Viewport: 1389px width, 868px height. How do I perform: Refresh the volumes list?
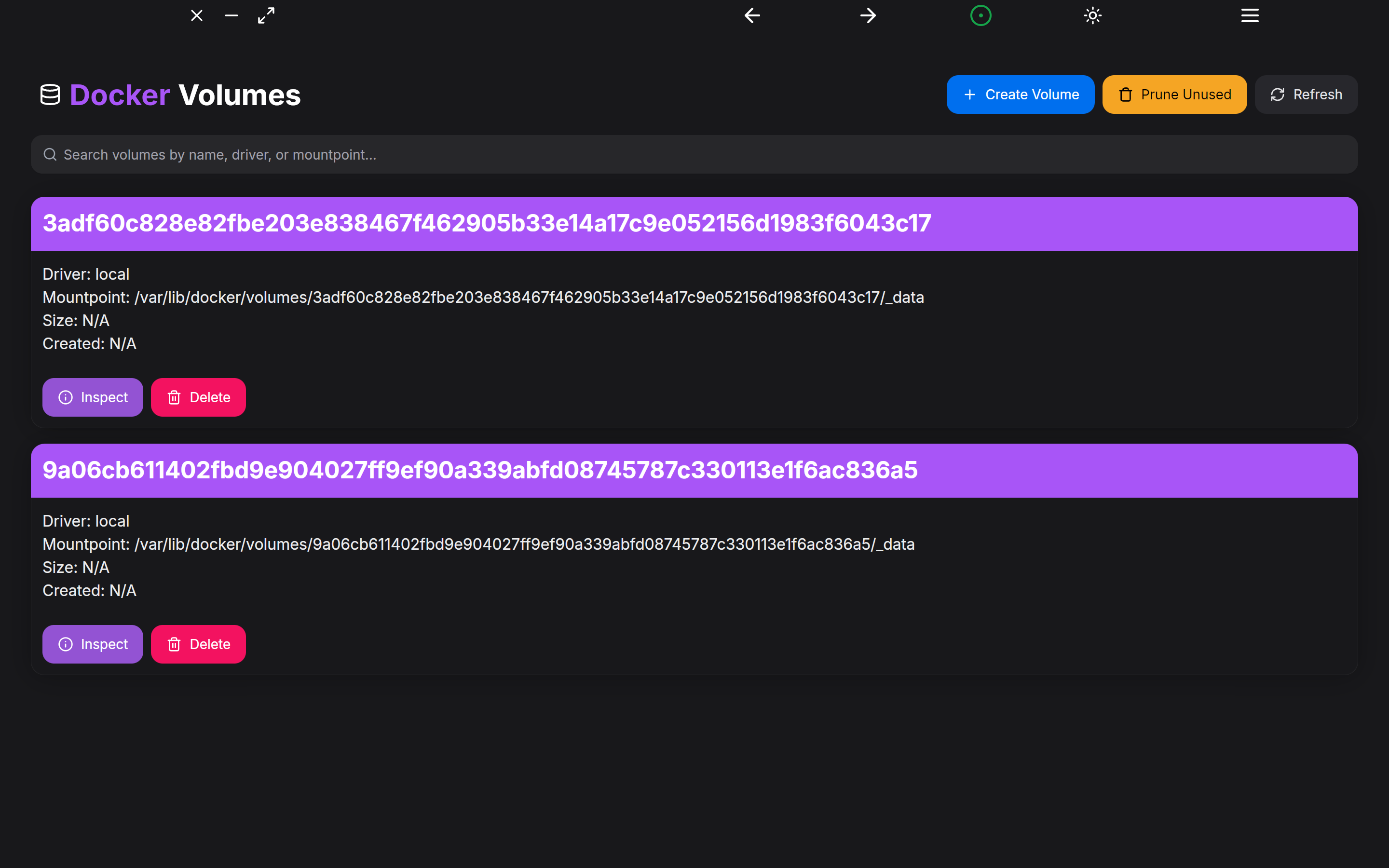[1306, 95]
